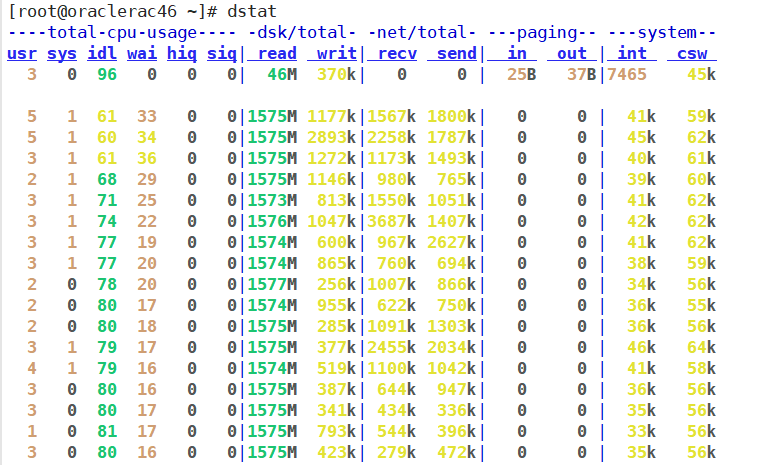Select the paging group header
The width and height of the screenshot is (780, 465).
click(x=542, y=32)
